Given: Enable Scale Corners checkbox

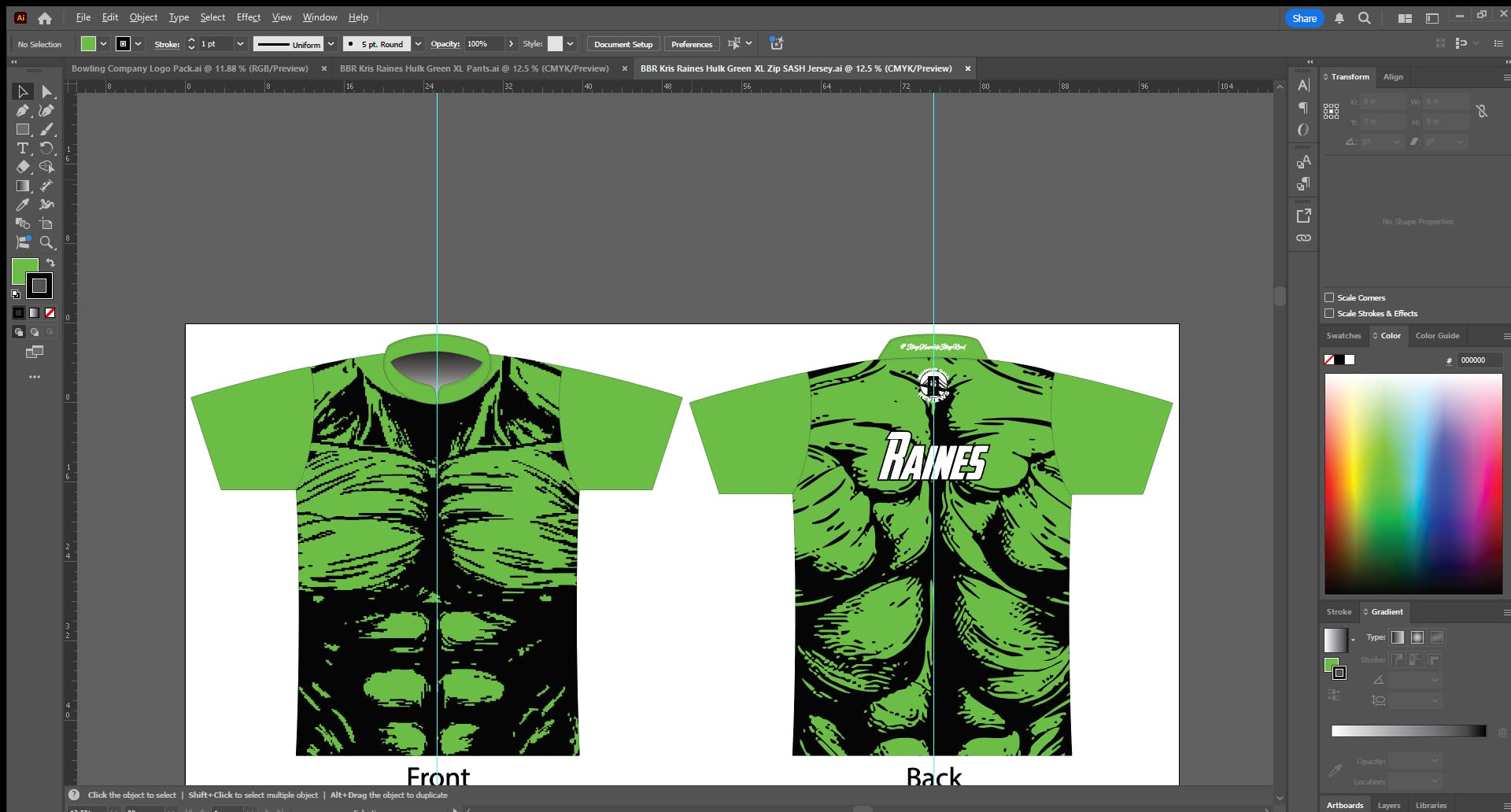Looking at the screenshot, I should tap(1329, 297).
